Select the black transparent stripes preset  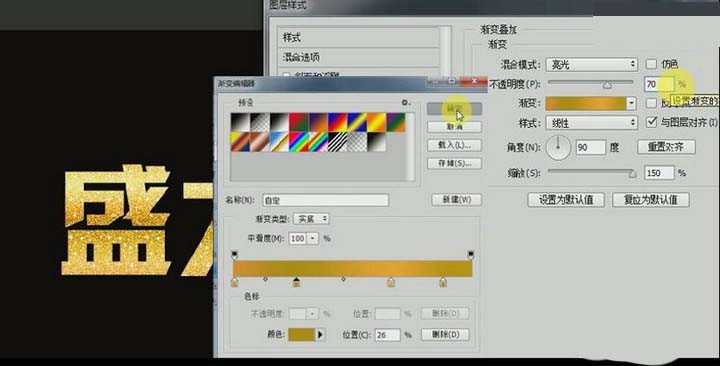[337, 142]
